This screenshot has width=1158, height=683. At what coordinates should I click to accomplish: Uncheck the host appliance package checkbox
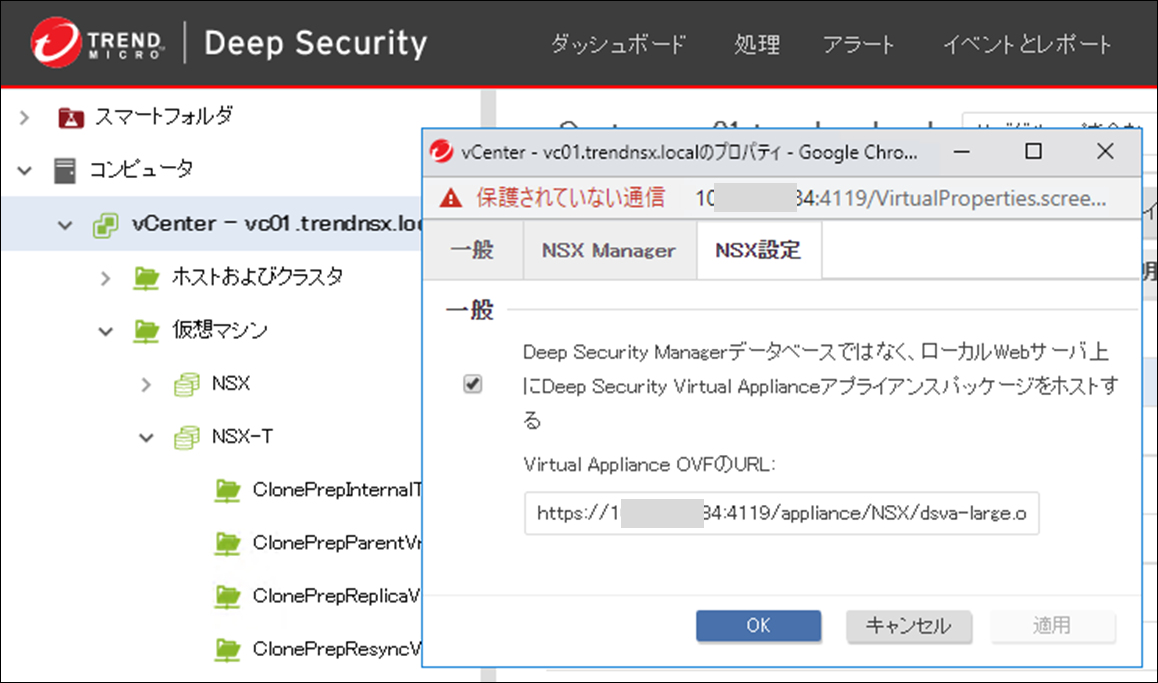473,385
